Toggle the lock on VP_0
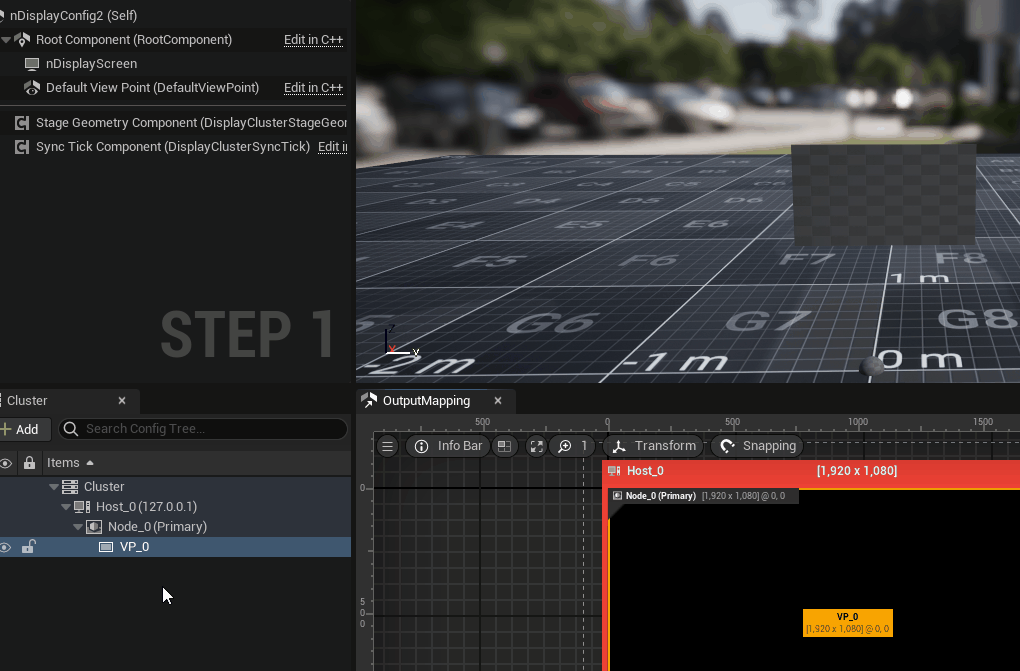Viewport: 1020px width, 671px height. pos(29,547)
